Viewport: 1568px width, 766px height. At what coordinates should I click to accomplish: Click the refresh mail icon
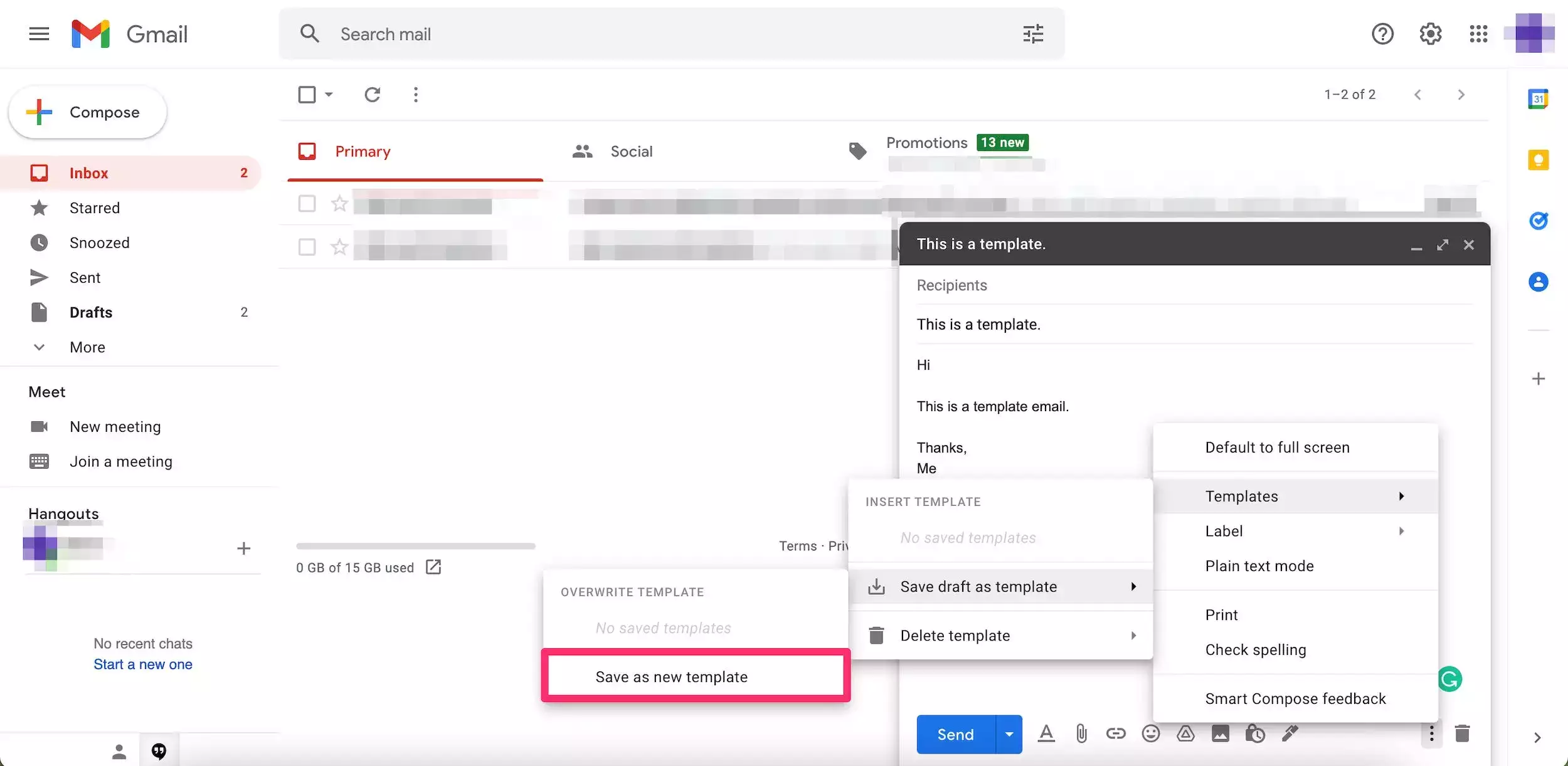tap(373, 95)
